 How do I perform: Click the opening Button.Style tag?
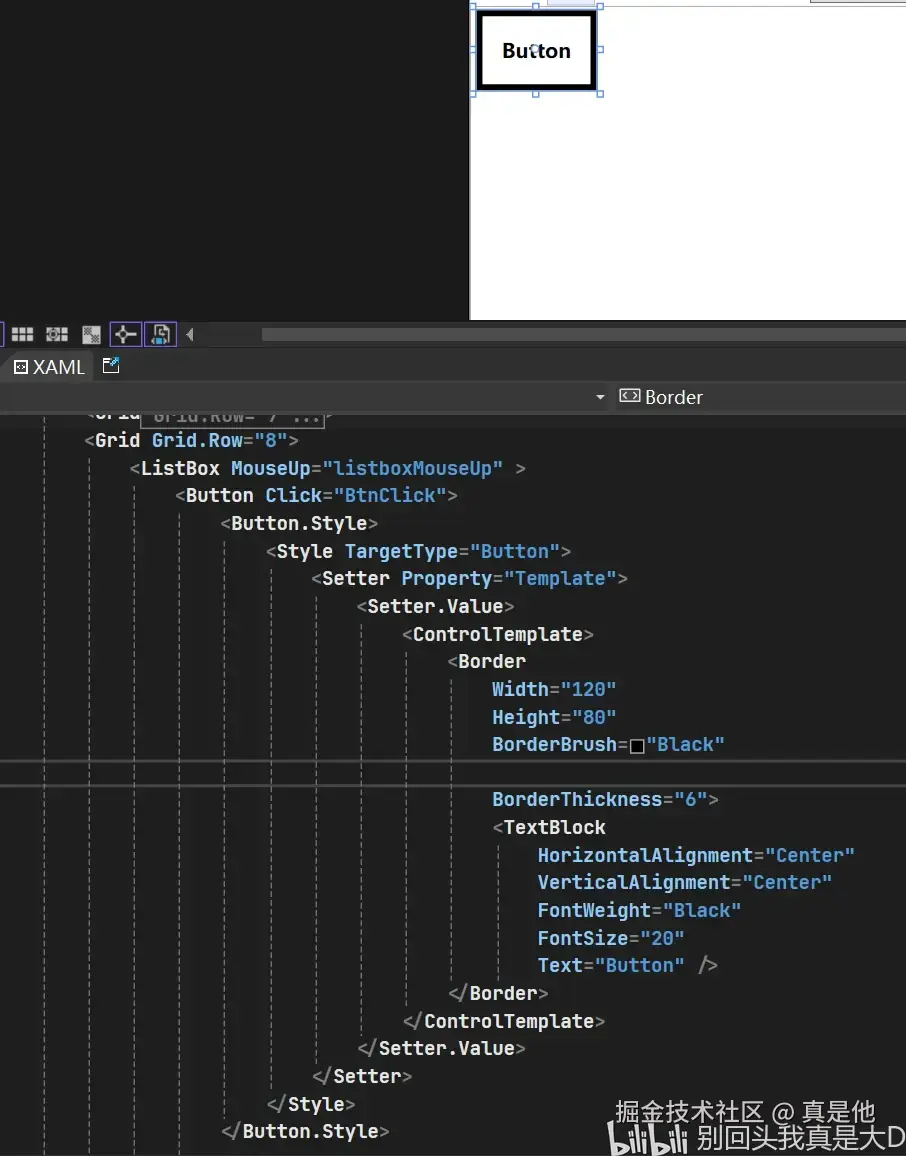(299, 523)
